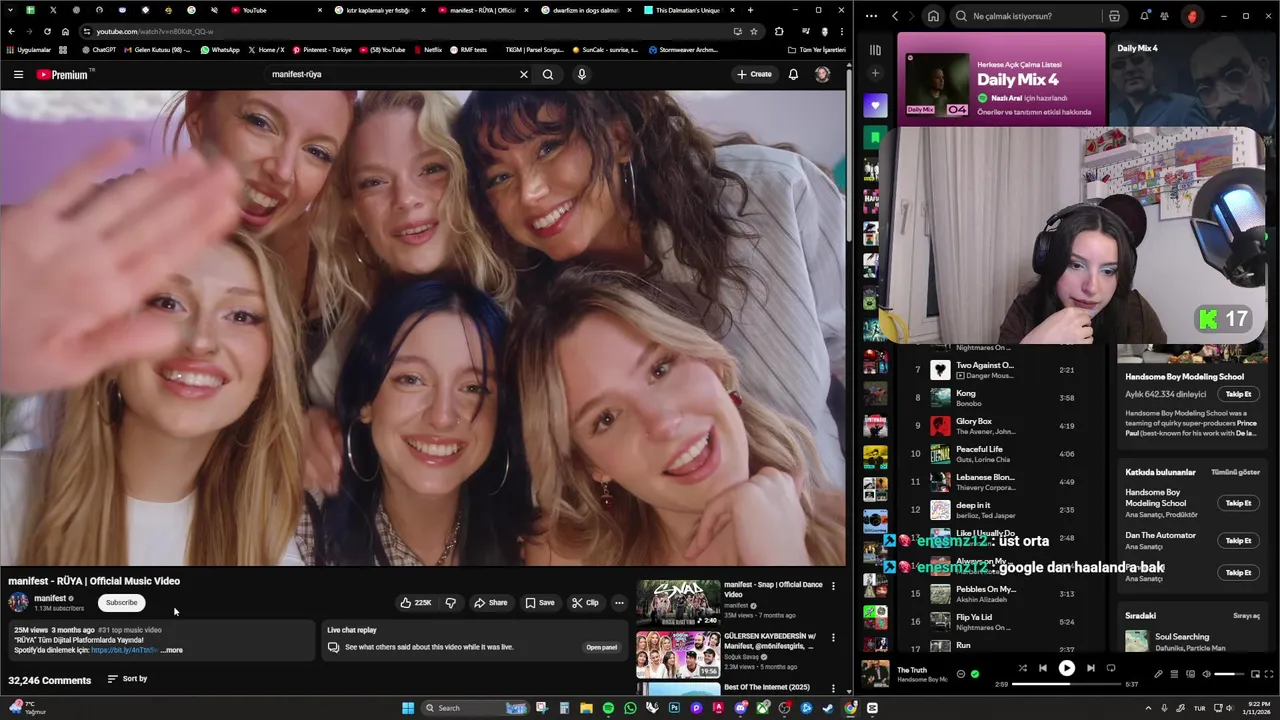Open GÜLERSEN KAYBEDERSİN video thumbnail
Image resolution: width=1280 pixels, height=720 pixels.
[x=678, y=655]
